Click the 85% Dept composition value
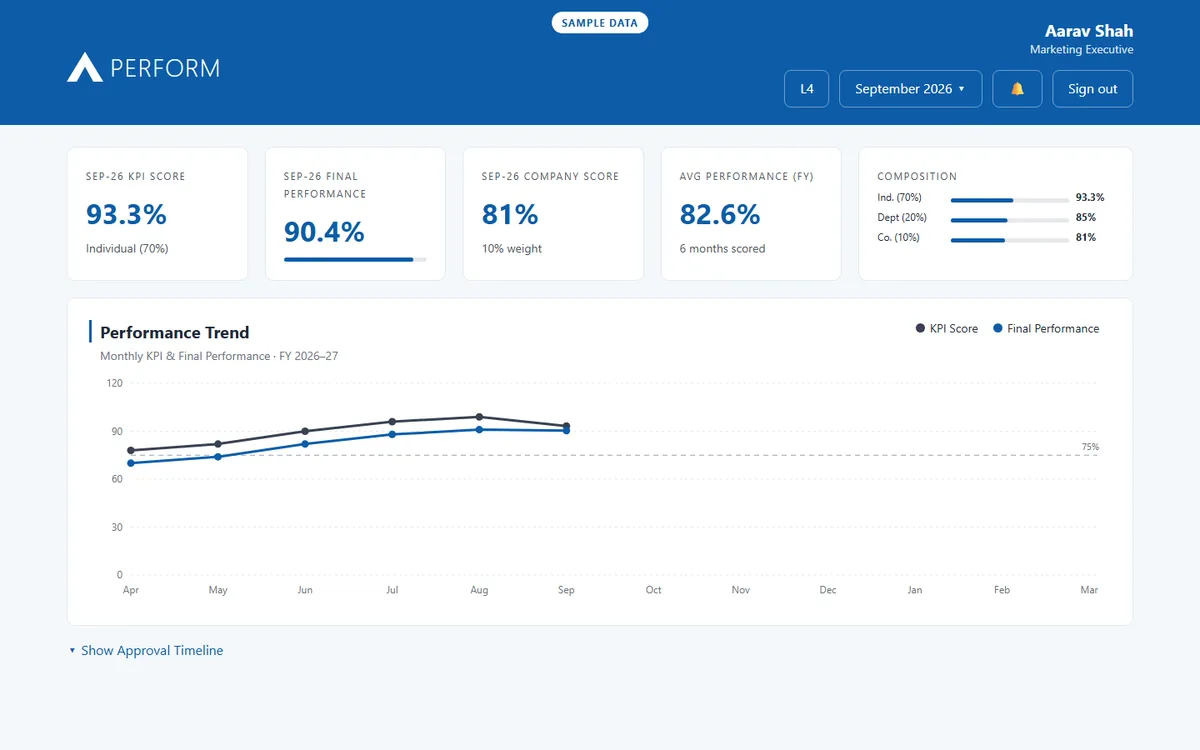Image resolution: width=1200 pixels, height=750 pixels. point(1086,218)
